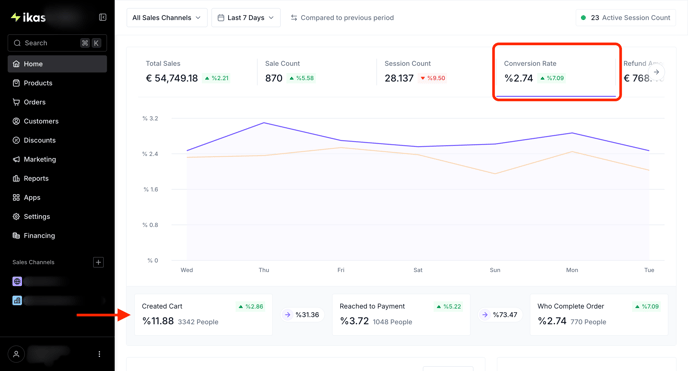The height and width of the screenshot is (371, 688).
Task: Click the Reports chart icon
Action: pyautogui.click(x=16, y=178)
